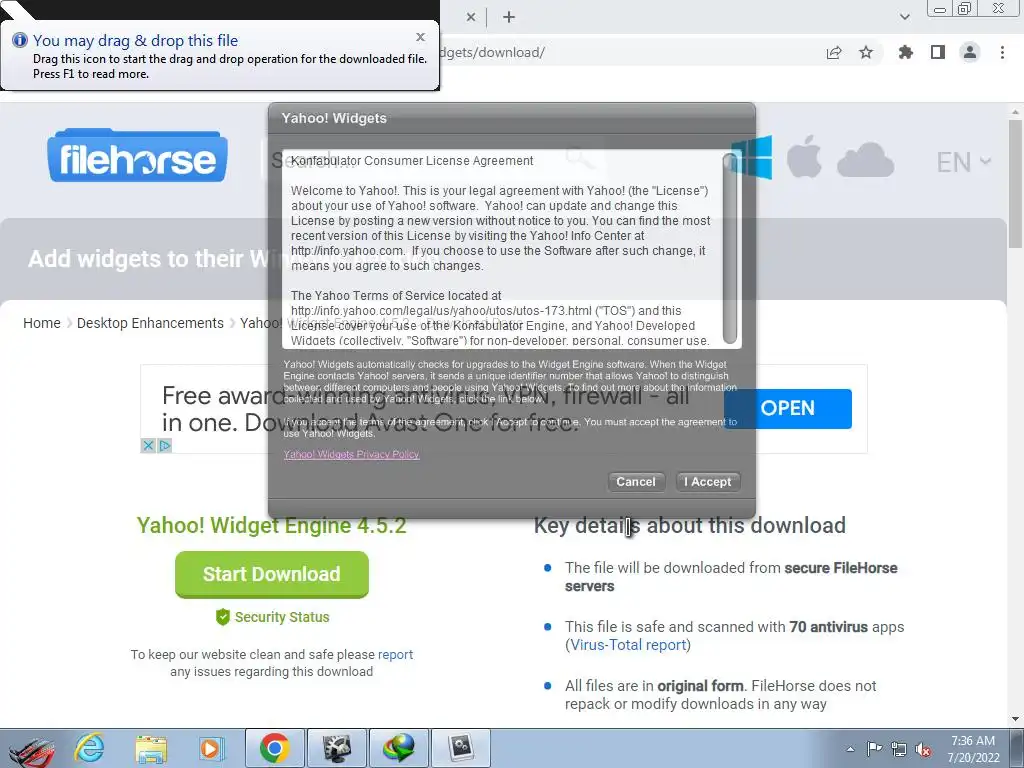This screenshot has height=768, width=1024.
Task: Launch Internet Explorer from the taskbar
Action: 89,748
